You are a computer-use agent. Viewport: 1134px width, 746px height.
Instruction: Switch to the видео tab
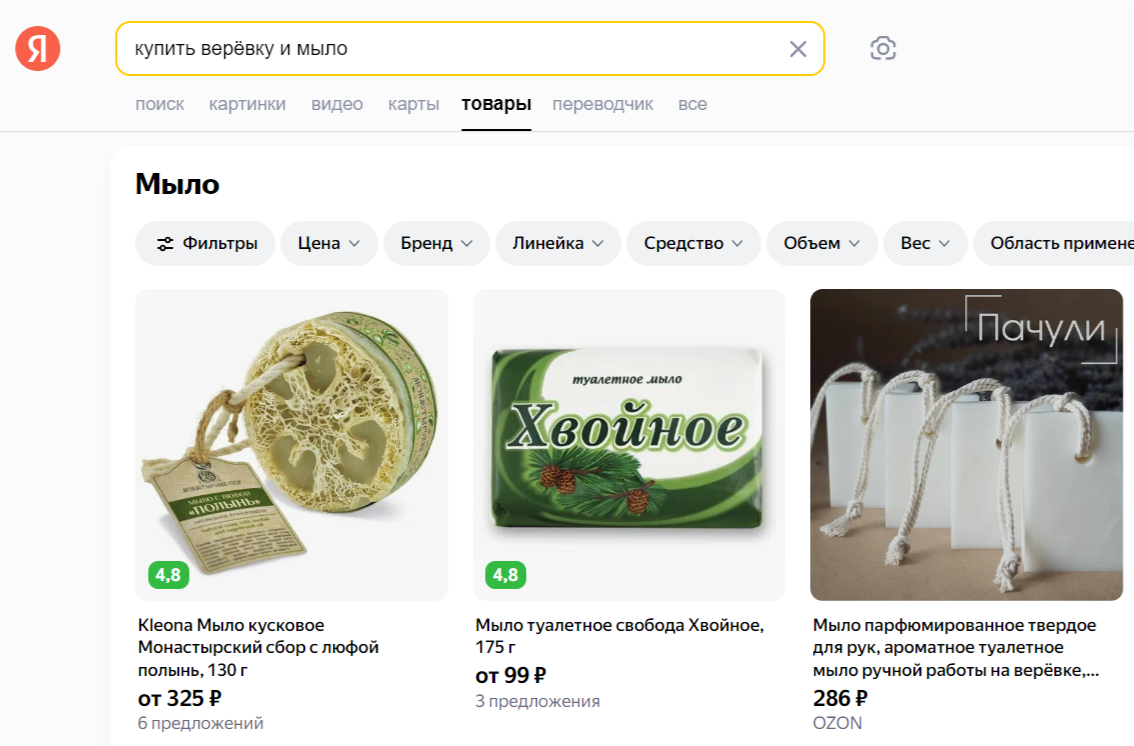point(337,104)
